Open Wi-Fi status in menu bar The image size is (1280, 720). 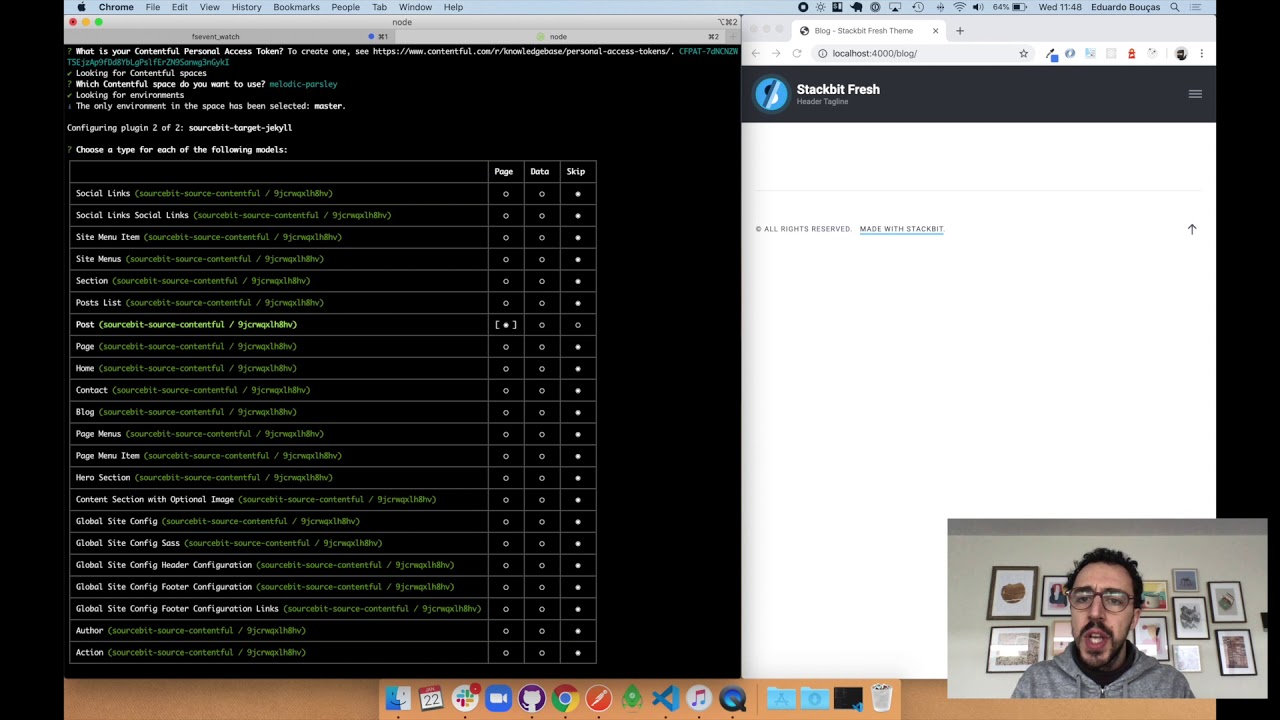click(x=959, y=7)
